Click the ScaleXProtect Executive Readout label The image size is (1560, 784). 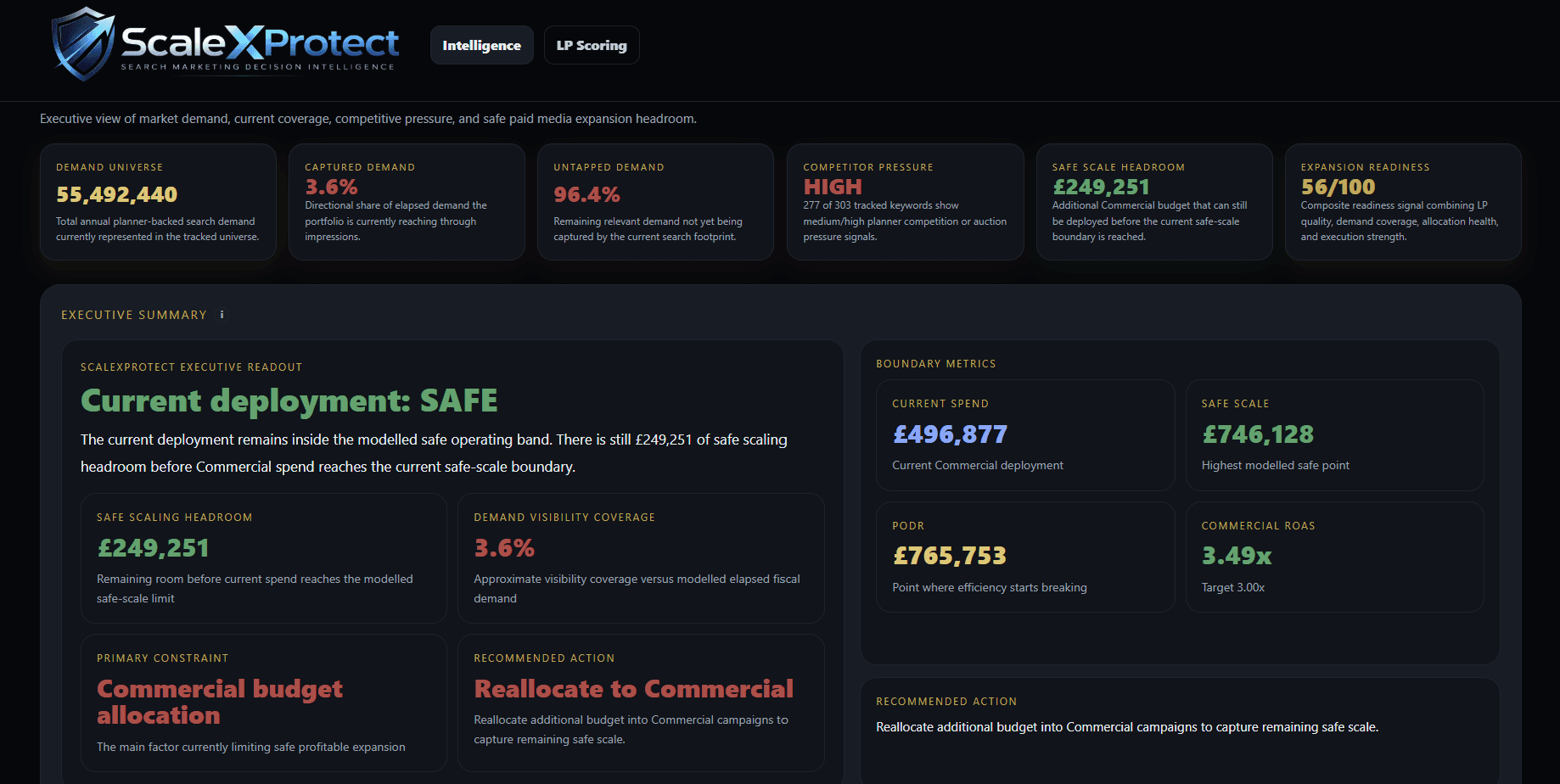click(x=191, y=367)
